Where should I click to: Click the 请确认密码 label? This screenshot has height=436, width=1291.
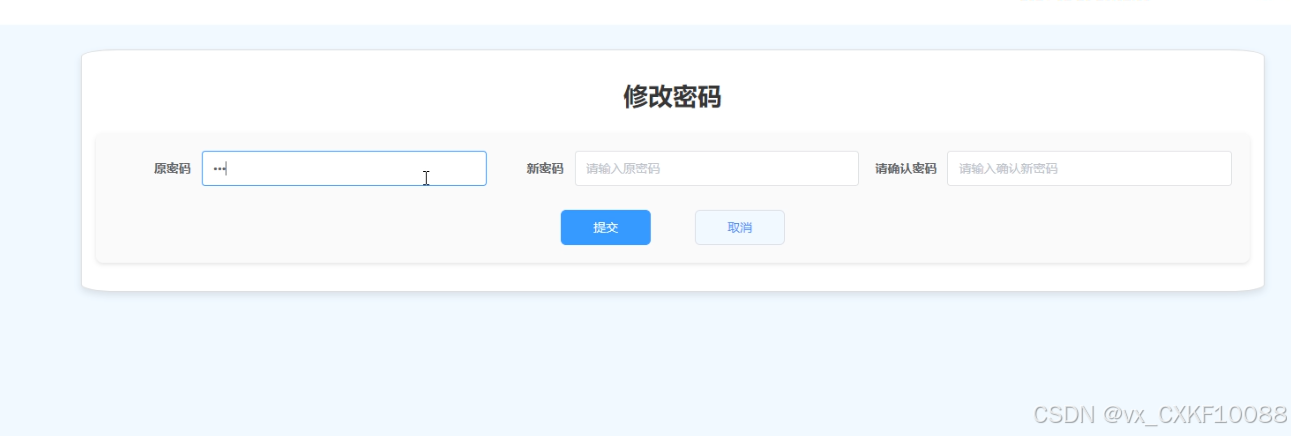click(906, 169)
